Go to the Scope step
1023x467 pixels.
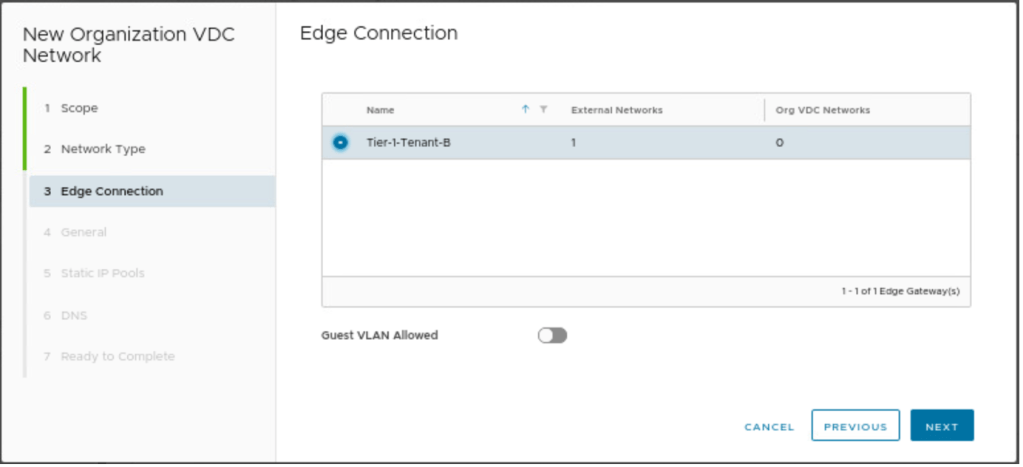(79, 108)
